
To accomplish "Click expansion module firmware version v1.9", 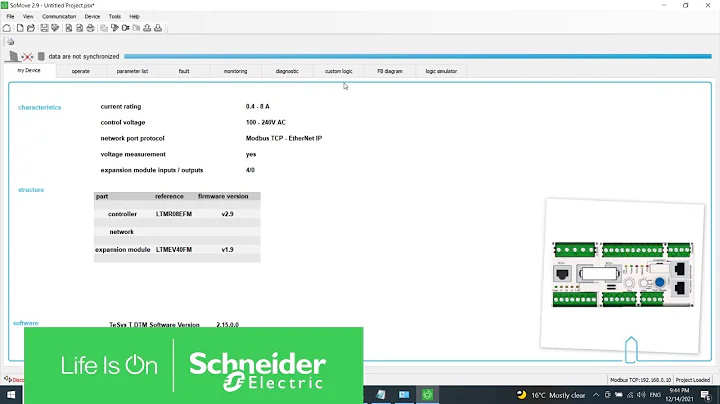I will coord(227,250).
